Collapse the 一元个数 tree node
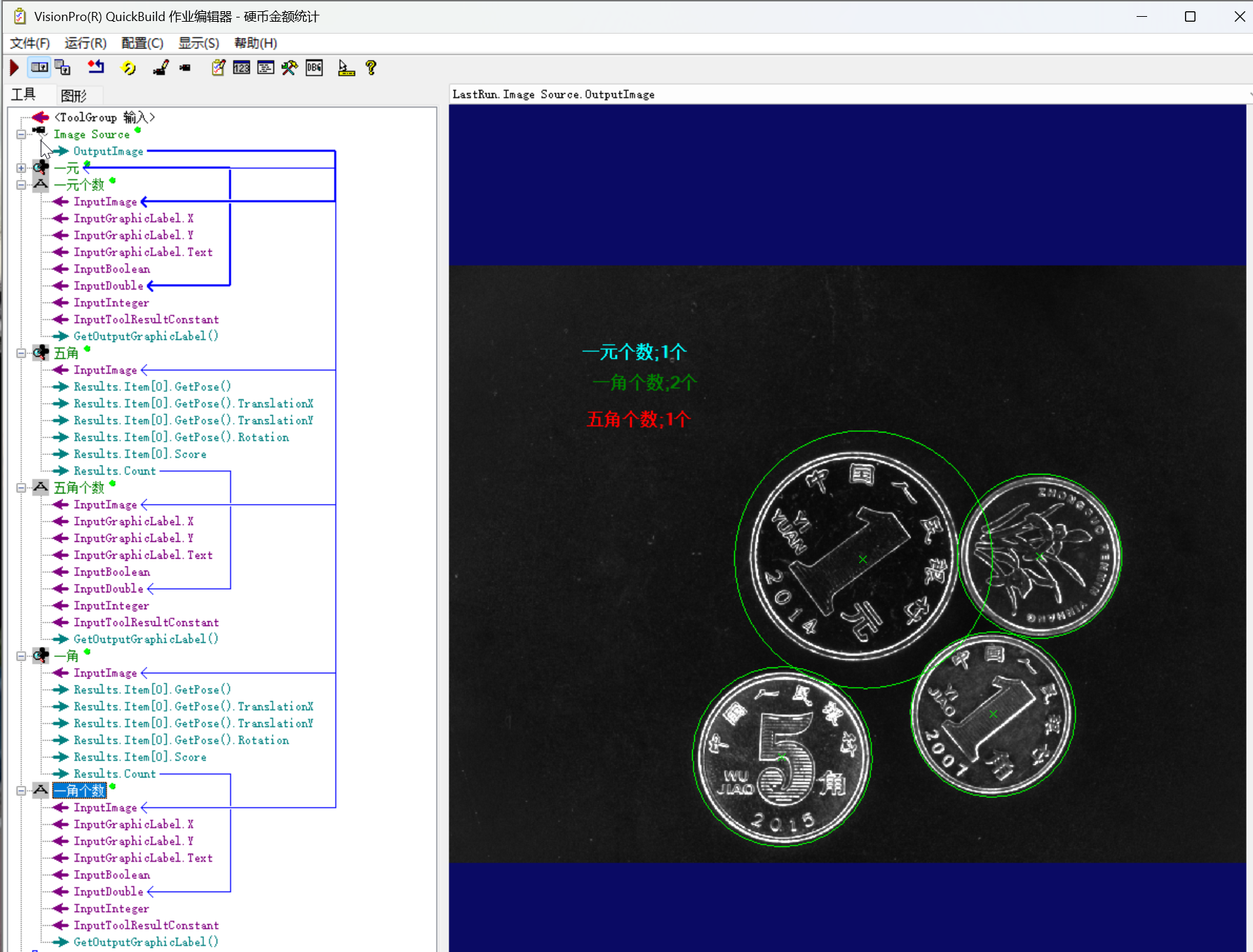Screen dimensions: 1253x952 21,185
